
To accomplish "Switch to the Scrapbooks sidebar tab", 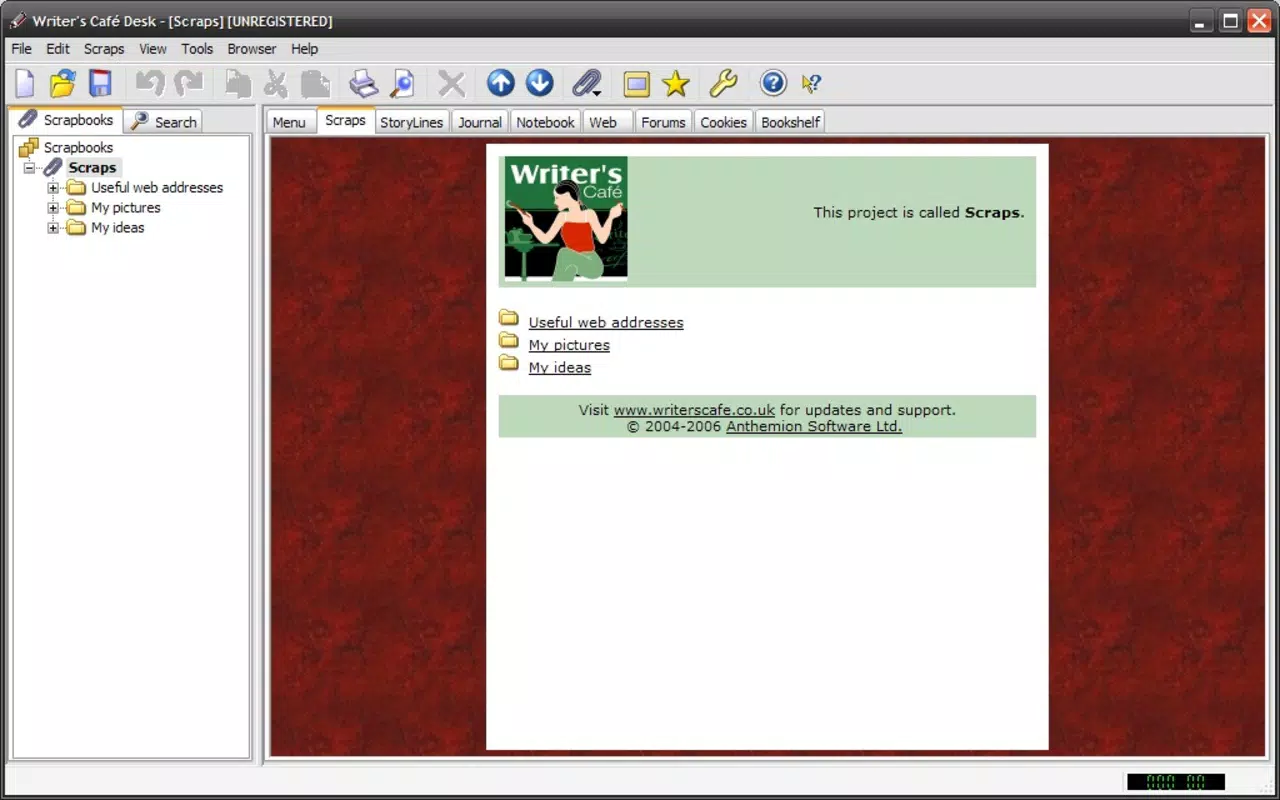I will 66,120.
